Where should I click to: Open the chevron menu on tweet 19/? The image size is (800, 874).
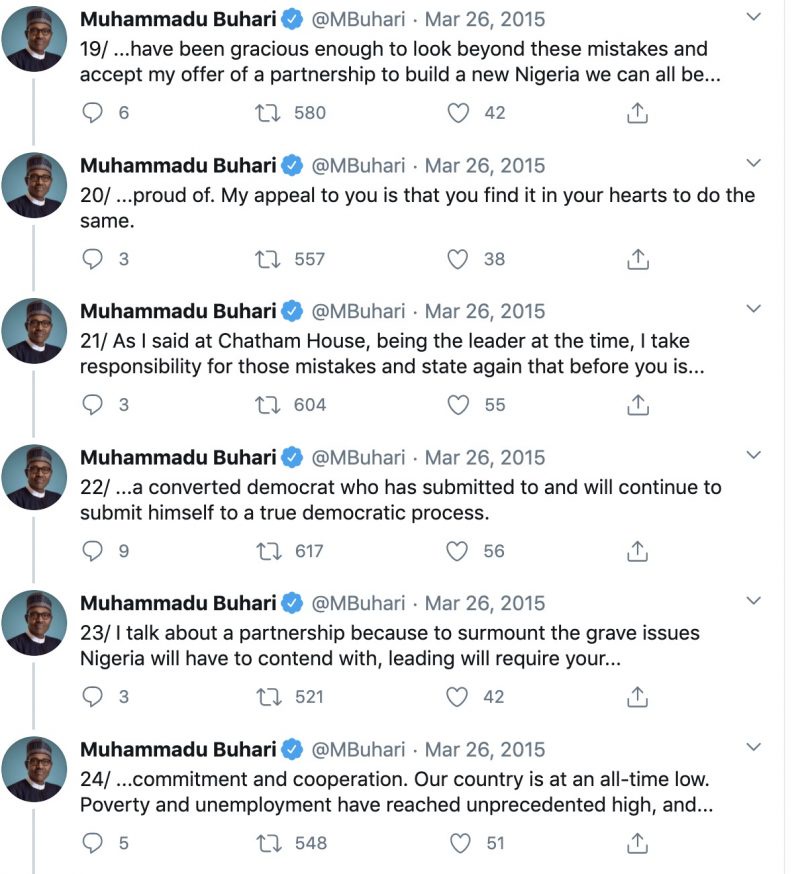(x=753, y=17)
